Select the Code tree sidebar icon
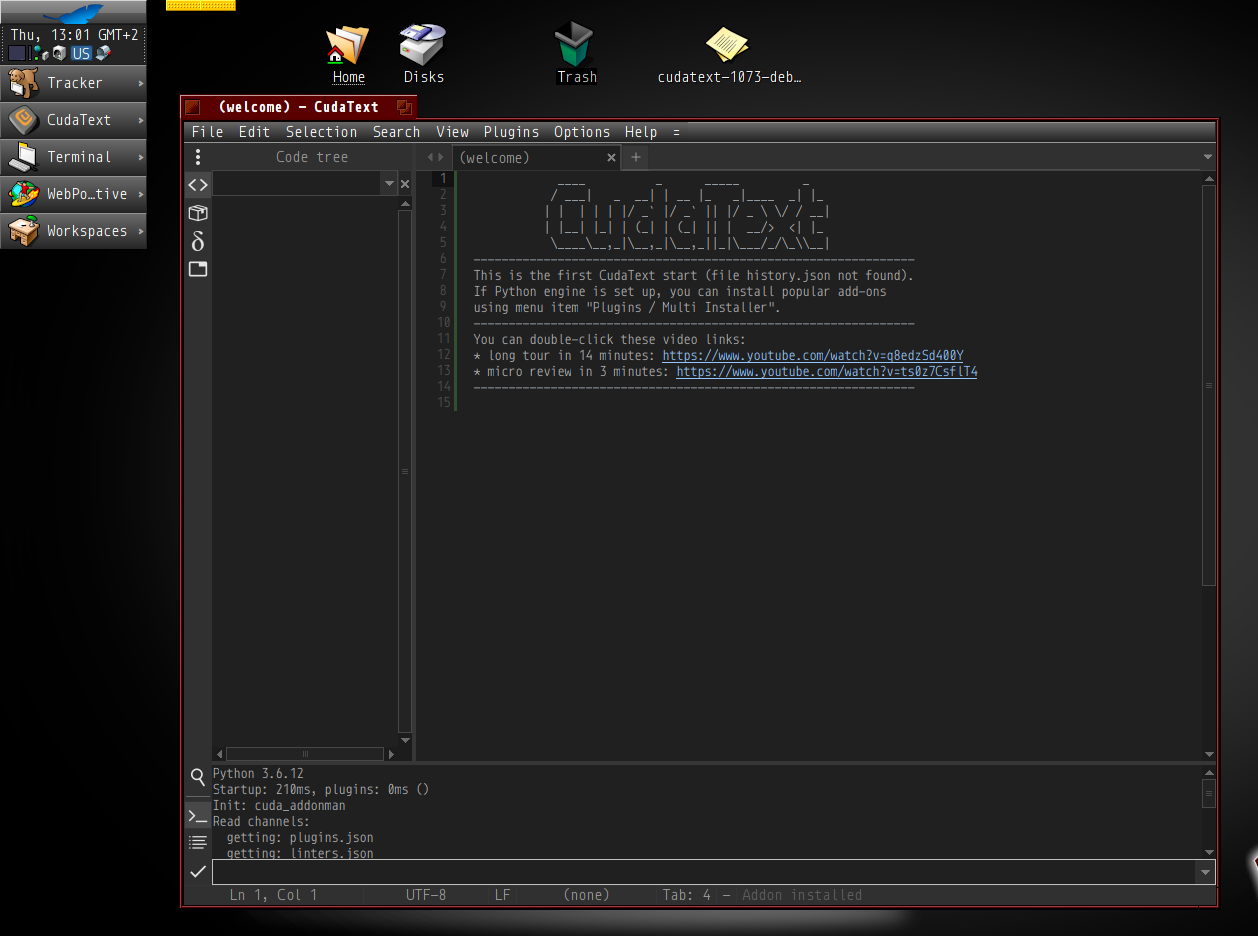Image resolution: width=1258 pixels, height=936 pixels. click(x=198, y=185)
